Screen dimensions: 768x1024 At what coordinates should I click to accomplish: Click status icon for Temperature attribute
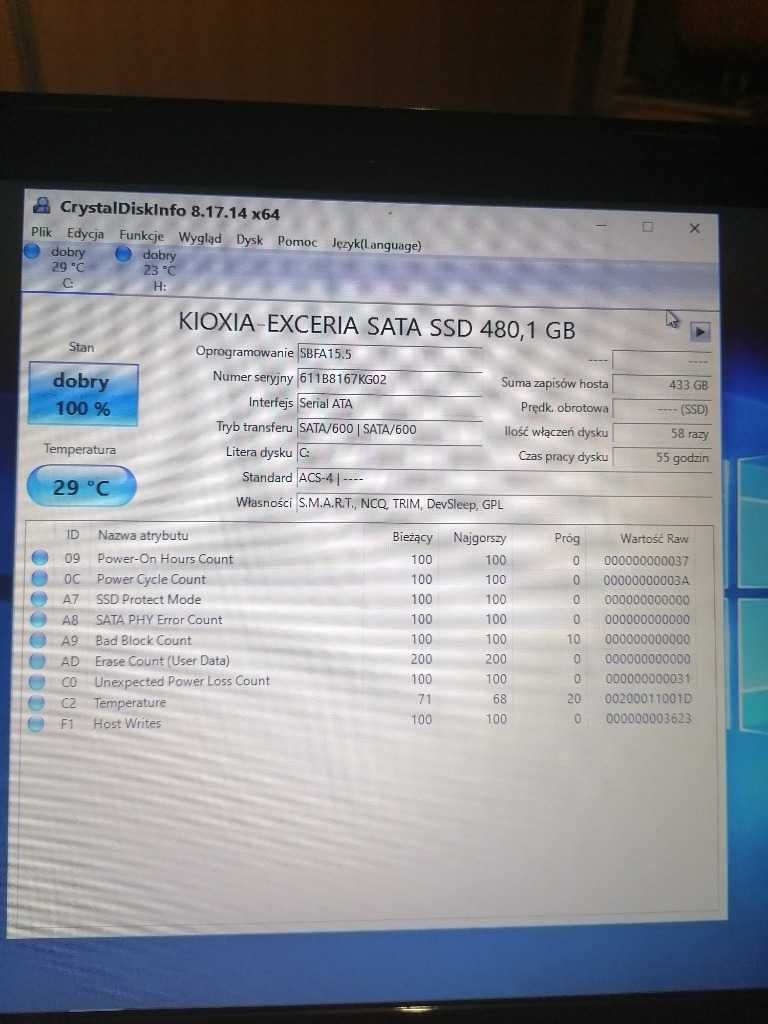(36, 703)
